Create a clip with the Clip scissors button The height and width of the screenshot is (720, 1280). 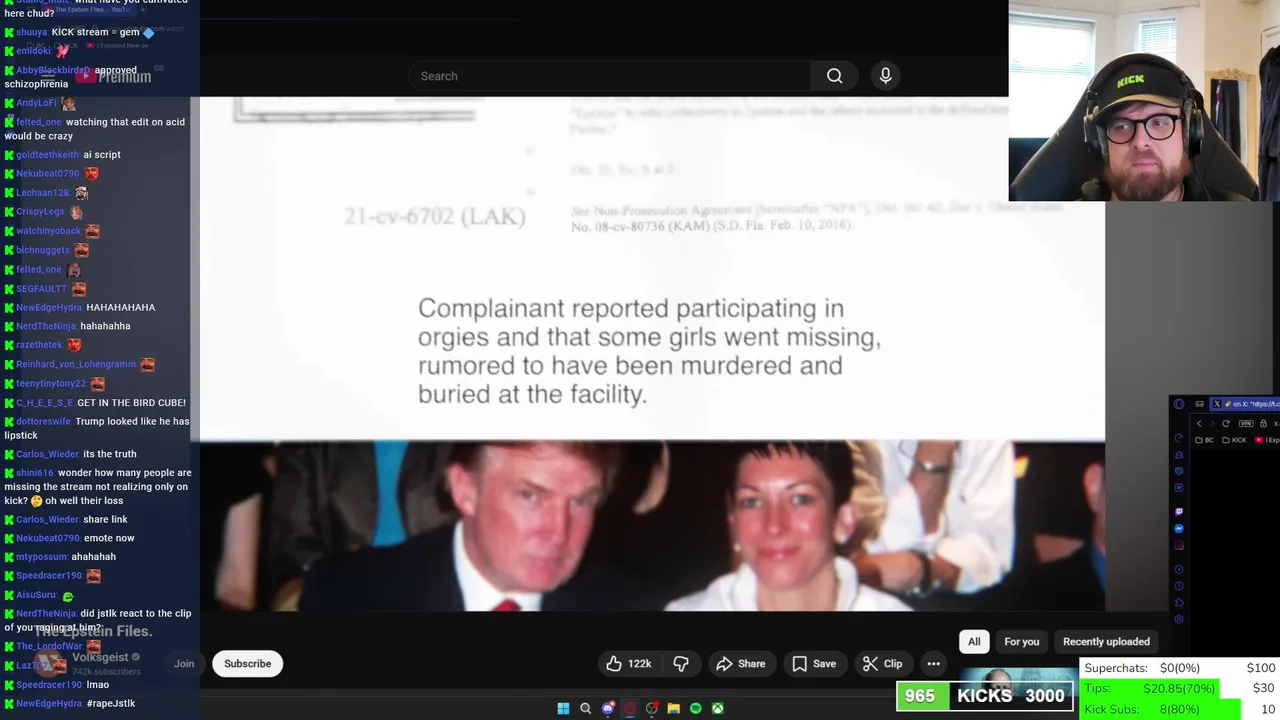[883, 663]
